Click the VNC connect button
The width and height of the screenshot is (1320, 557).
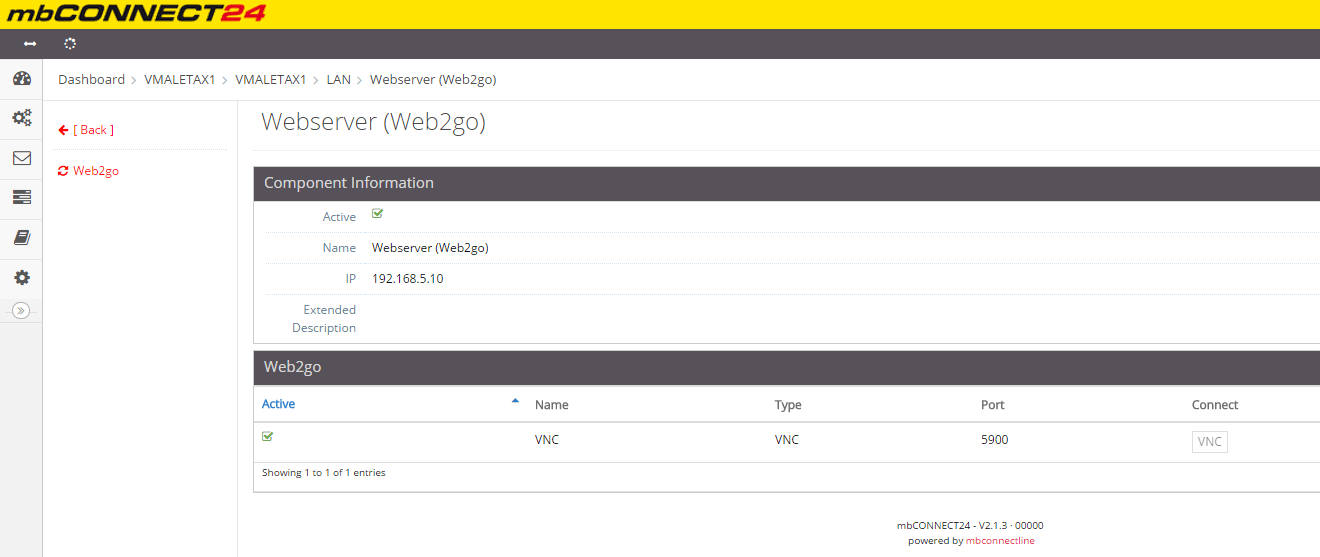[x=1210, y=442]
